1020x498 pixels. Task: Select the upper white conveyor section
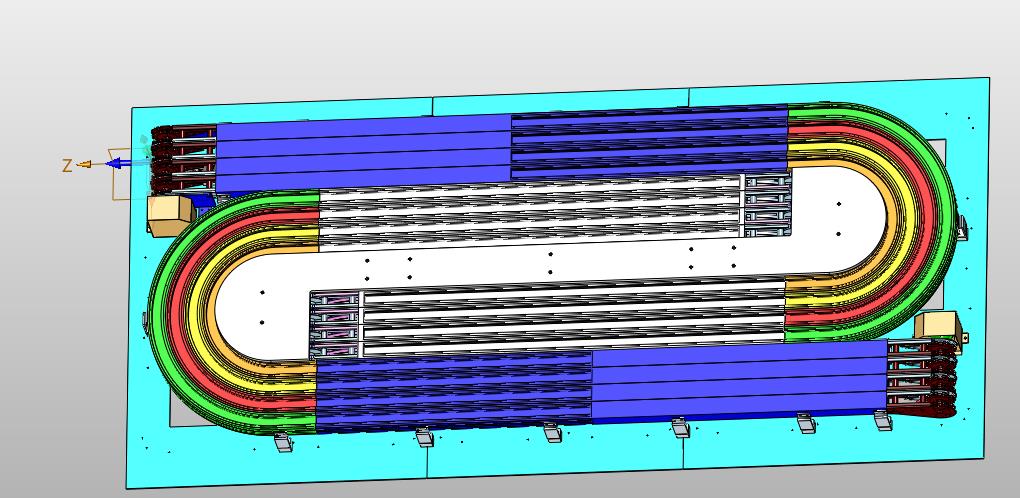(530, 212)
